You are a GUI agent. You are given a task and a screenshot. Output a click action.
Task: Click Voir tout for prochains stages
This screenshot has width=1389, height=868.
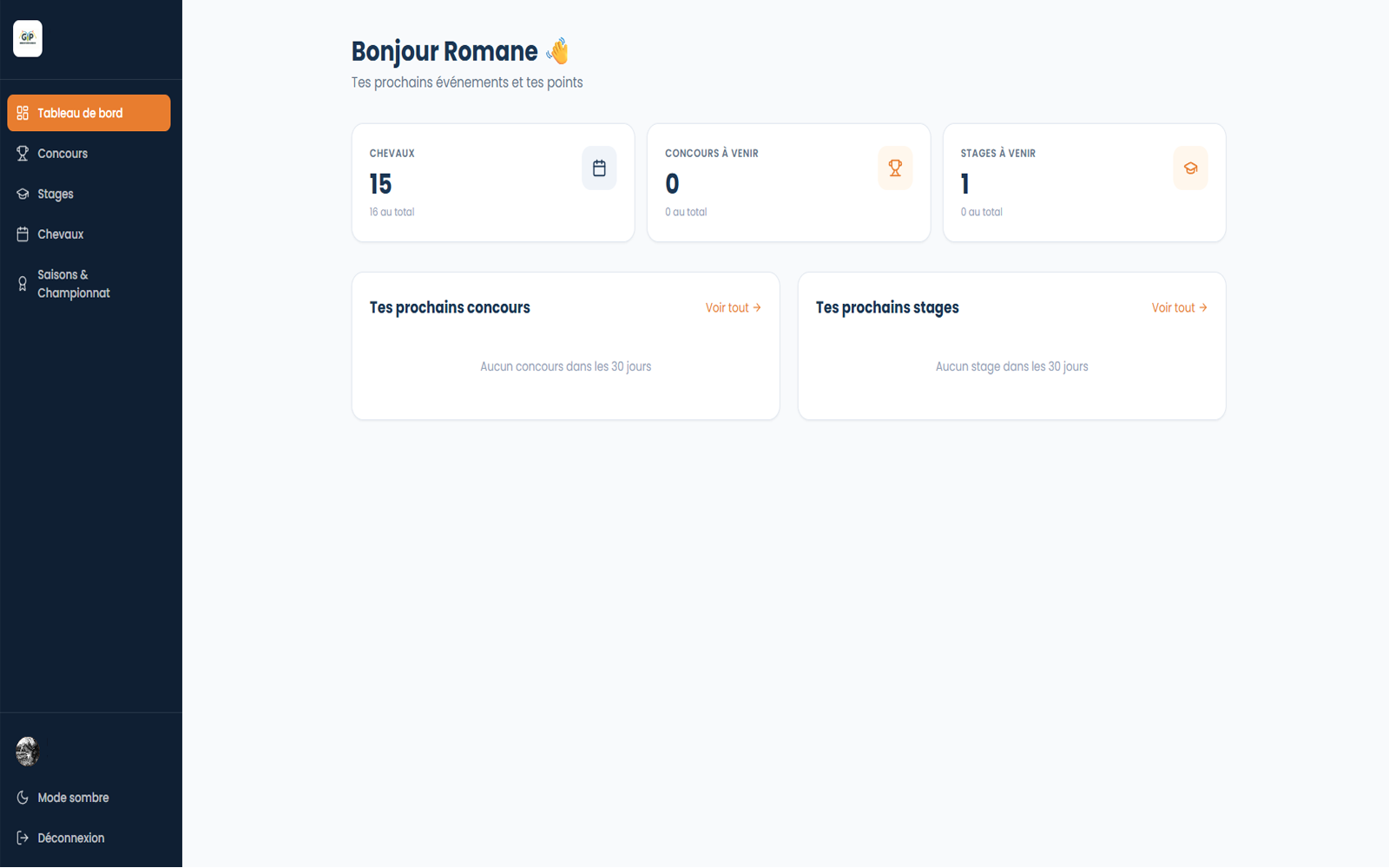(x=1179, y=308)
